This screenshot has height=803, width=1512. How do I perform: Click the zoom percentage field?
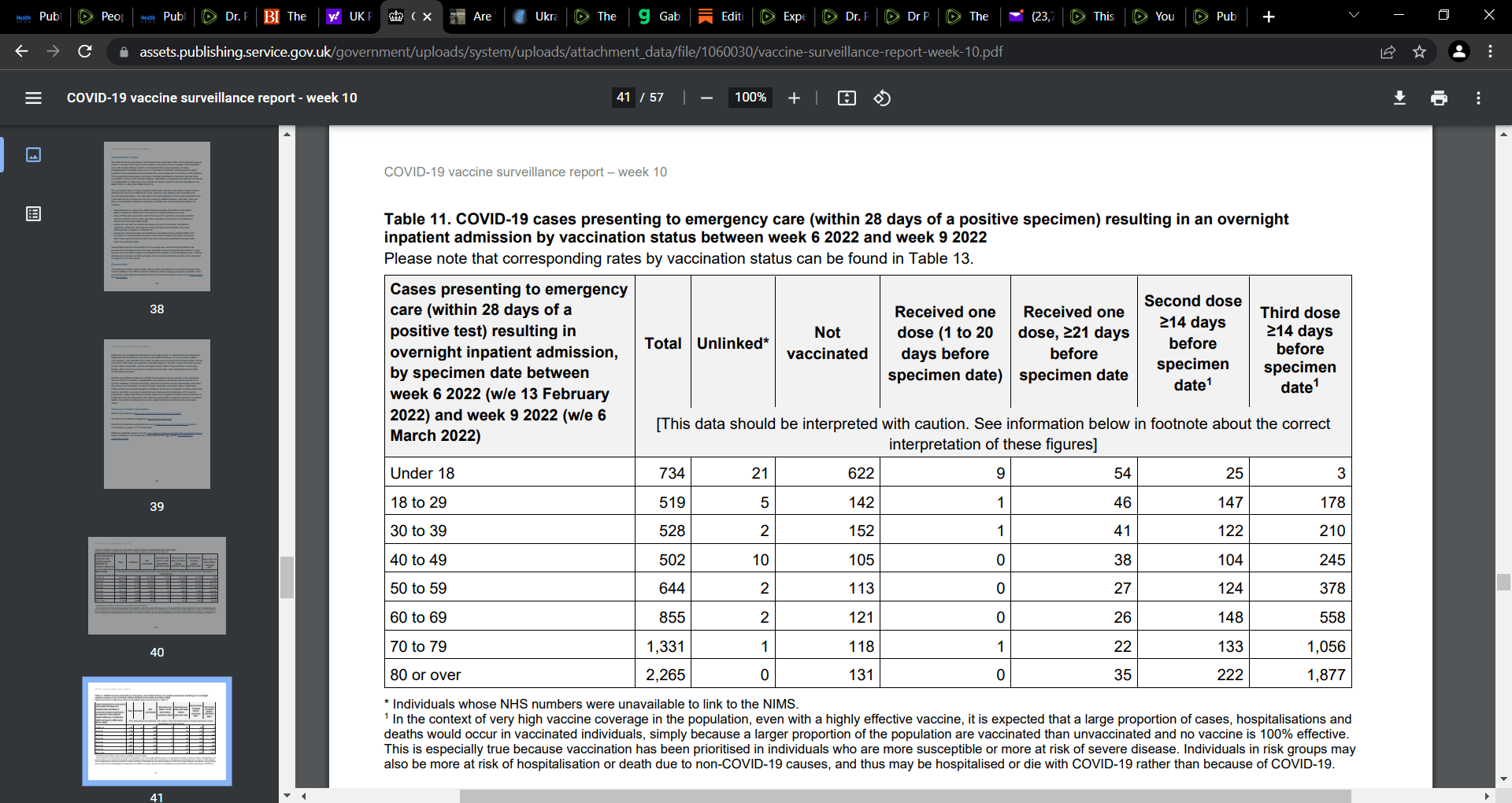point(750,98)
